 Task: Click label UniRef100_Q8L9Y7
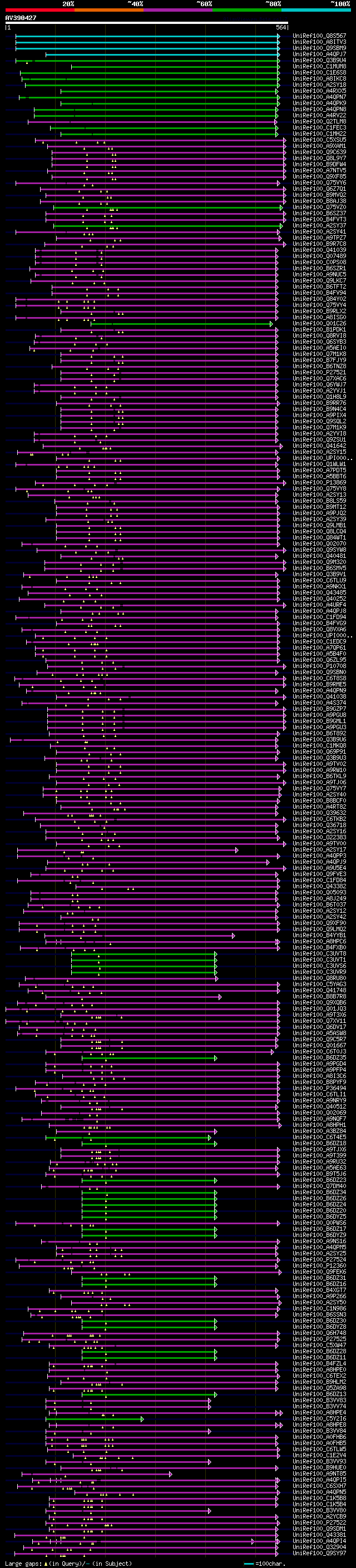point(319,159)
